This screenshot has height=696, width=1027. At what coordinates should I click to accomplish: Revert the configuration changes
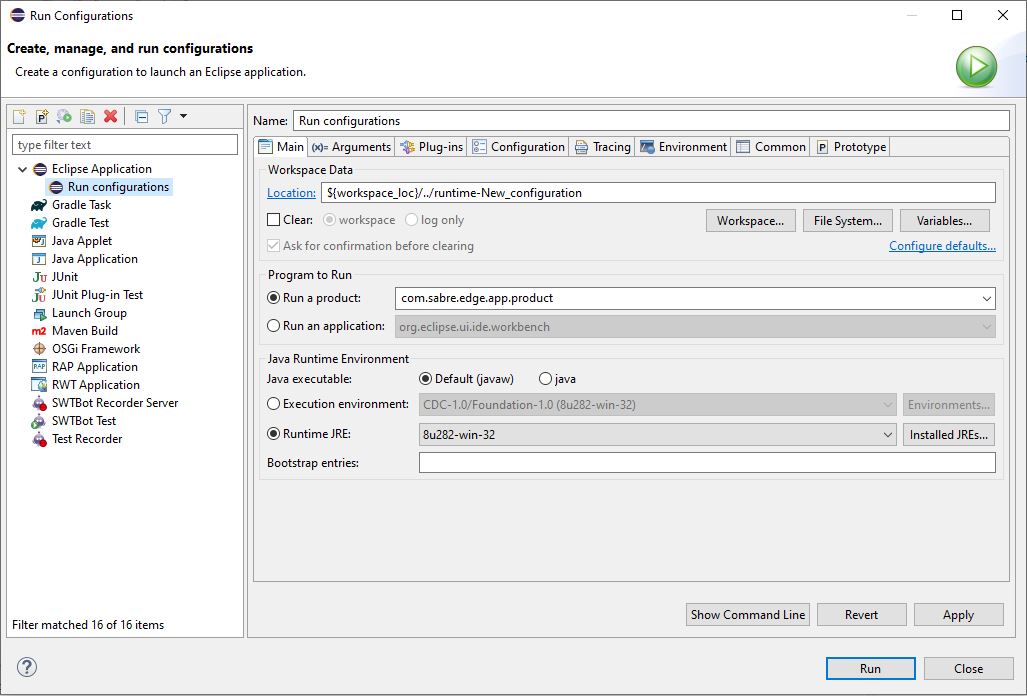point(861,615)
